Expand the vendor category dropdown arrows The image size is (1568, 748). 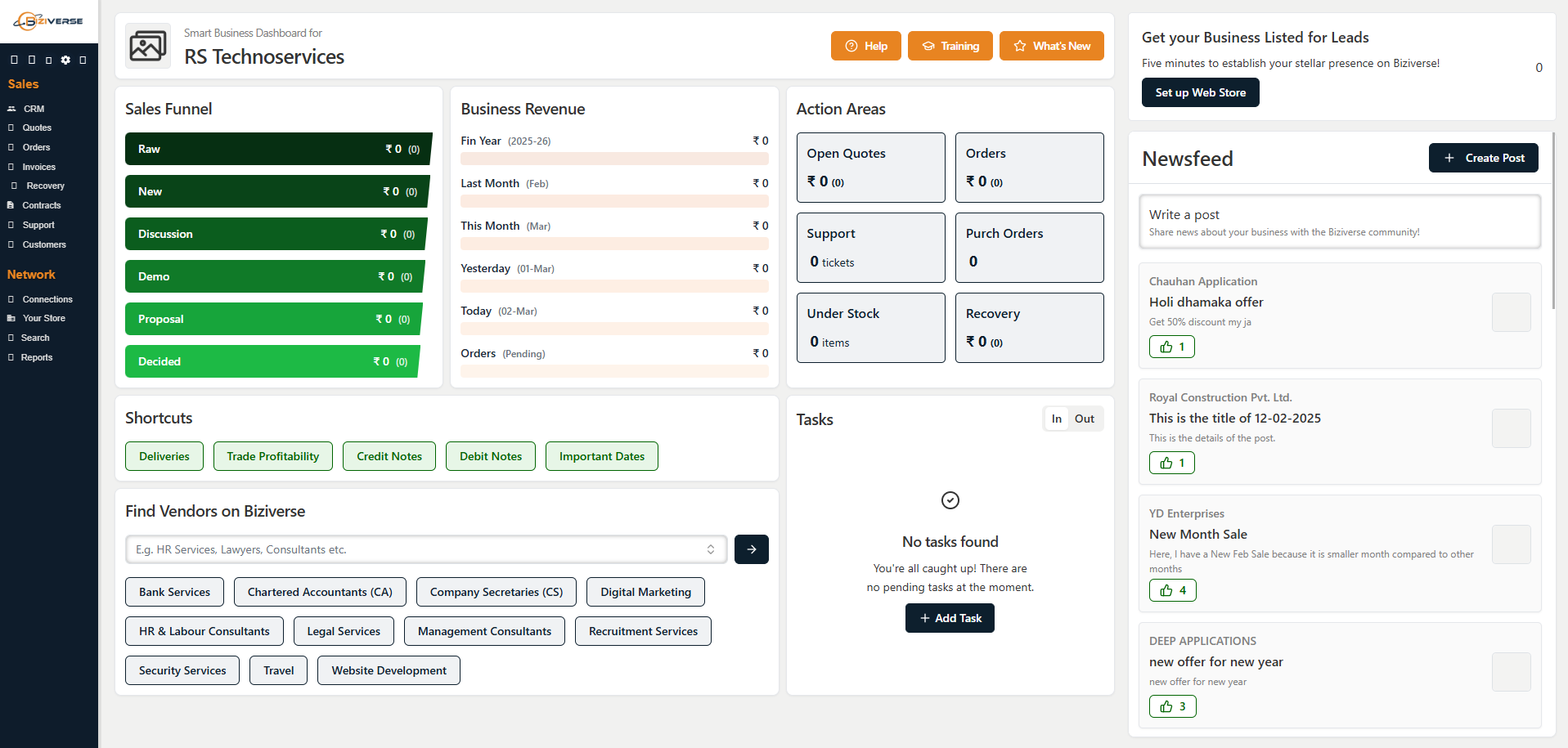point(711,549)
